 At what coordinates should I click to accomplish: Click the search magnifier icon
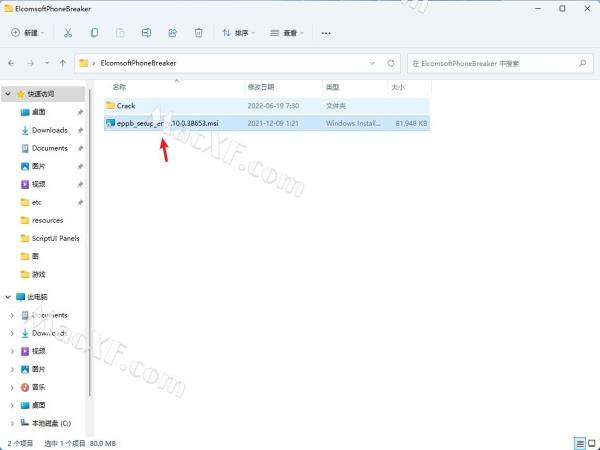pyautogui.click(x=582, y=63)
